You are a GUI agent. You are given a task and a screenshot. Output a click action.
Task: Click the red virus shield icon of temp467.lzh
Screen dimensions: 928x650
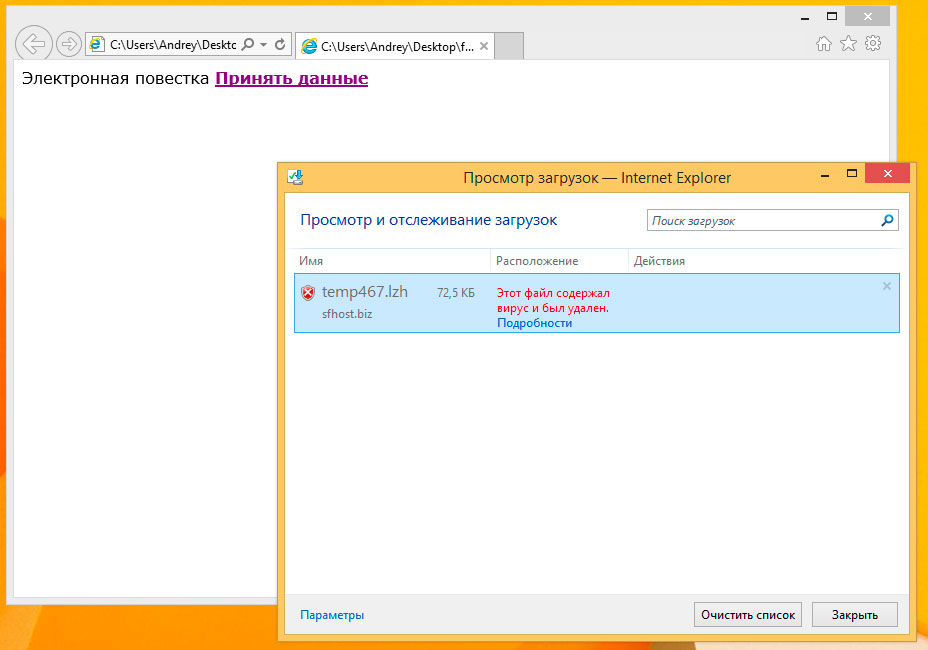[308, 292]
